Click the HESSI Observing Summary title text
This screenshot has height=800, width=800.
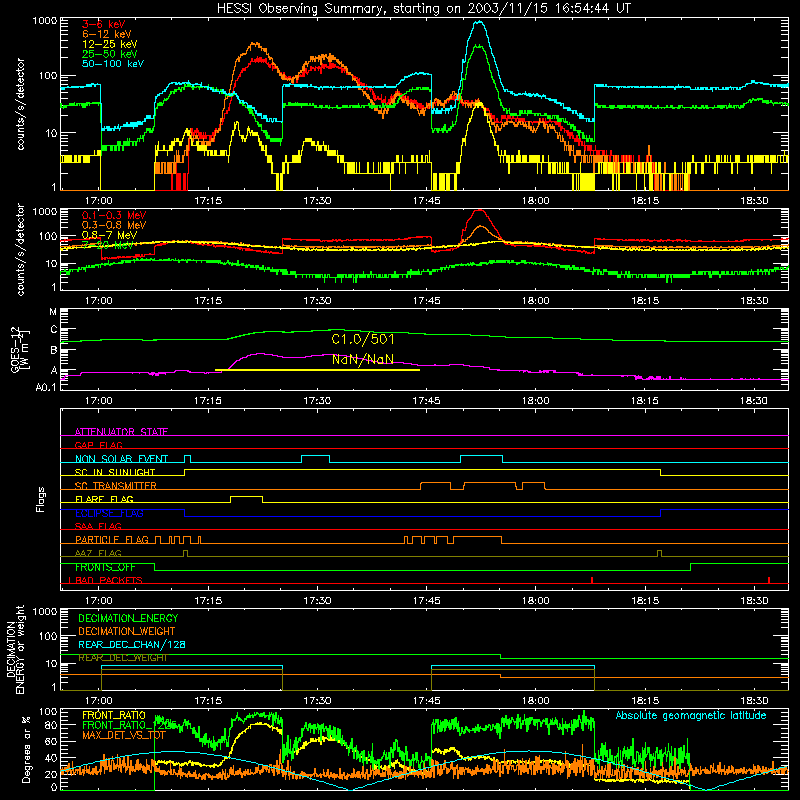click(x=423, y=9)
